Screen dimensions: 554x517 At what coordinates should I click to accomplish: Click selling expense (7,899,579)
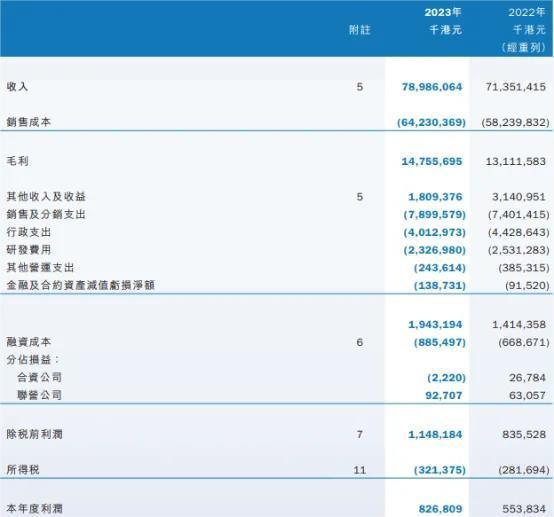(435, 215)
